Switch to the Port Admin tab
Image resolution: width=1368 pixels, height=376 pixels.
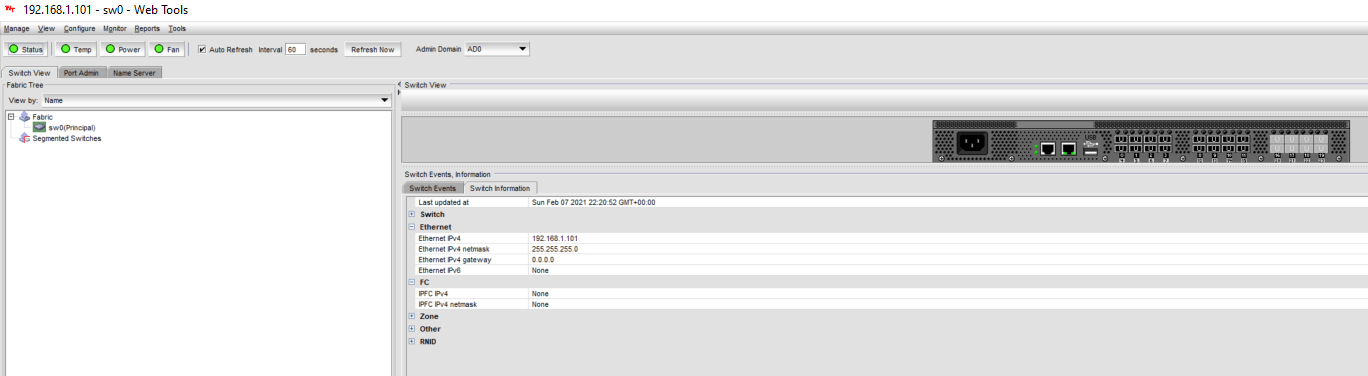81,73
